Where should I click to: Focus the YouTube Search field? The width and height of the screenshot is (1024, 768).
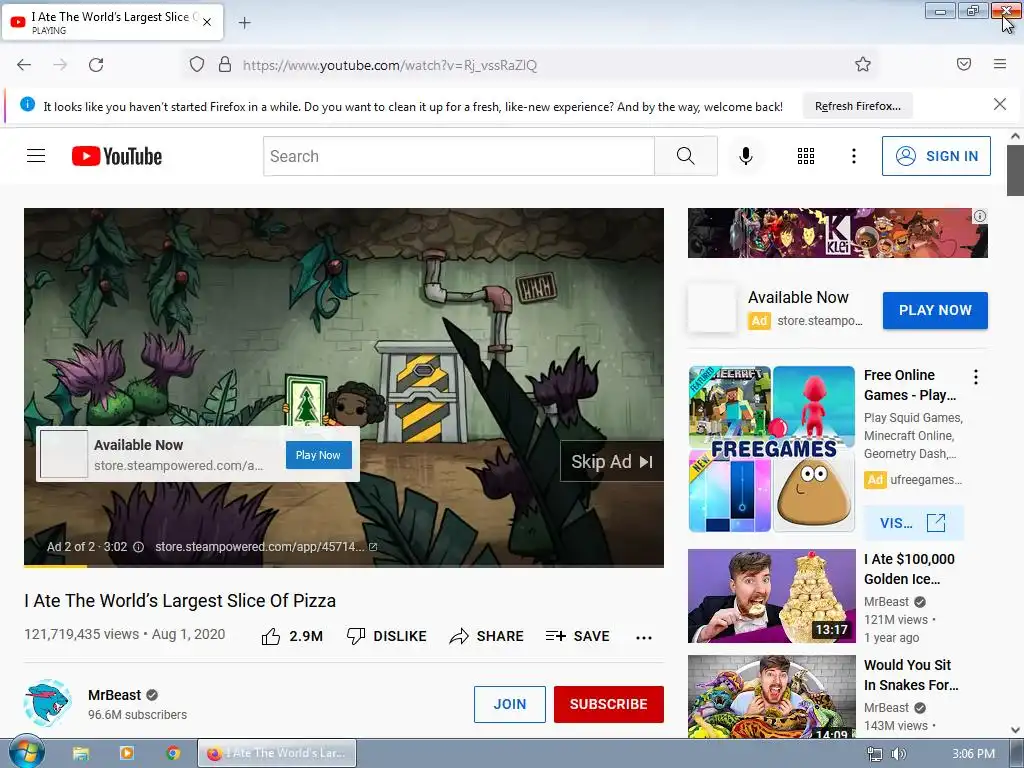click(x=459, y=156)
